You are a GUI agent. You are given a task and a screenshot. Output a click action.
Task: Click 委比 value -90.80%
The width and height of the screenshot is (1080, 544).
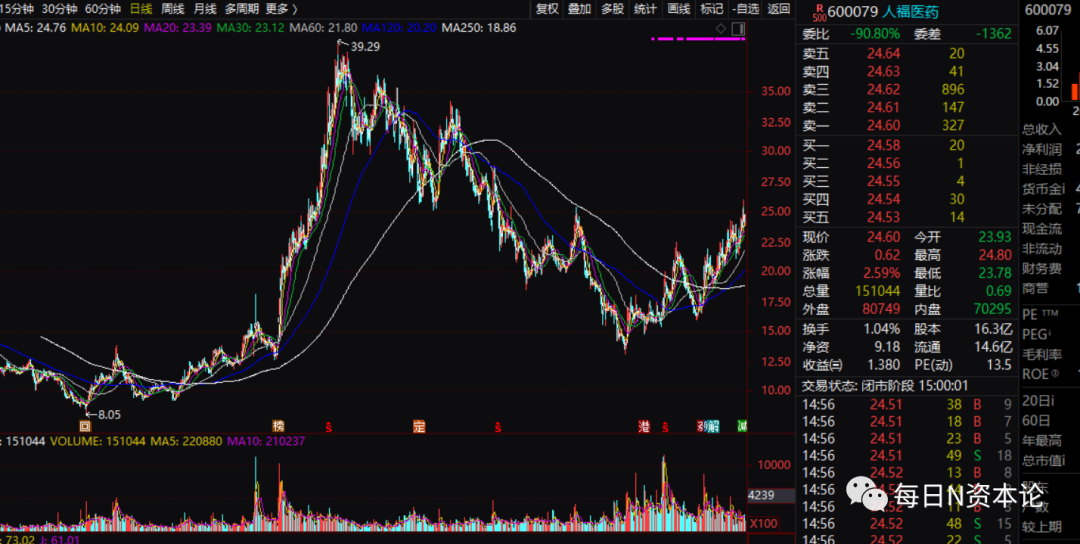tap(875, 34)
